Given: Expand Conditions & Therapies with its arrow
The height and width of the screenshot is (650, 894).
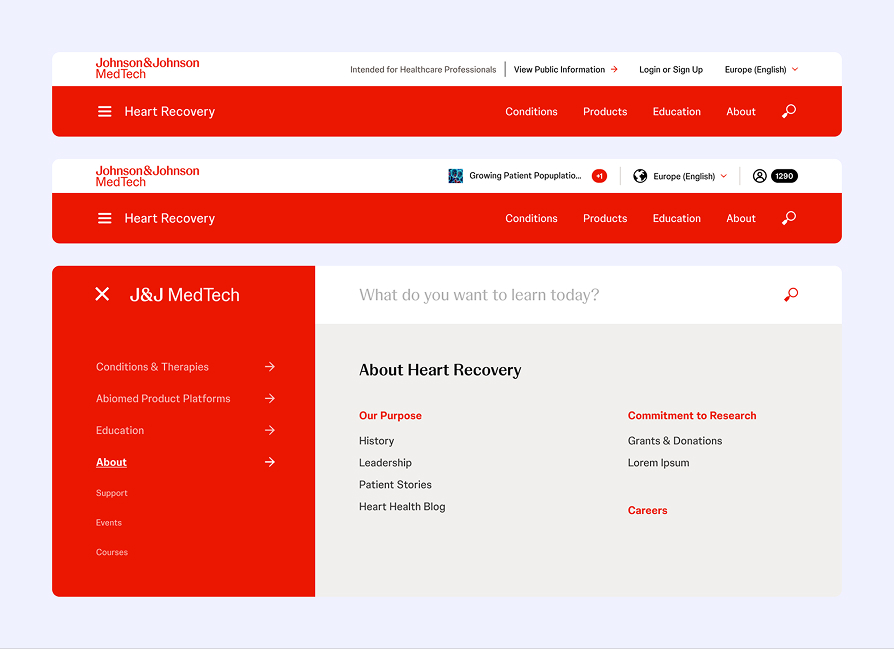Looking at the screenshot, I should (x=270, y=367).
